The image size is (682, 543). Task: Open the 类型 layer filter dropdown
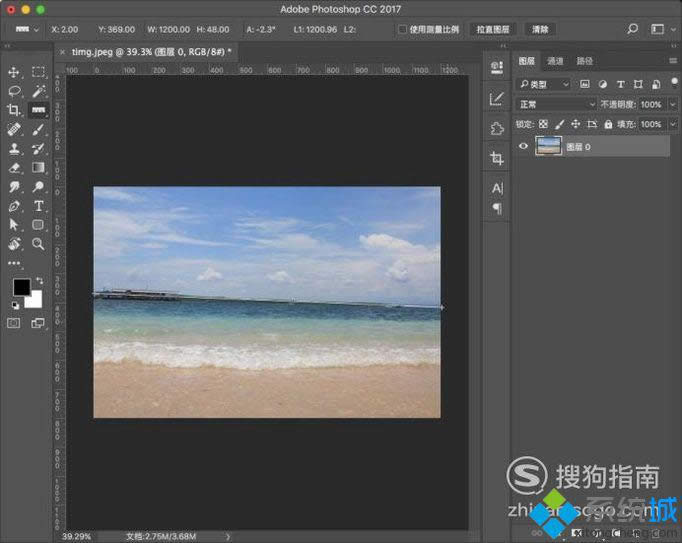point(544,84)
